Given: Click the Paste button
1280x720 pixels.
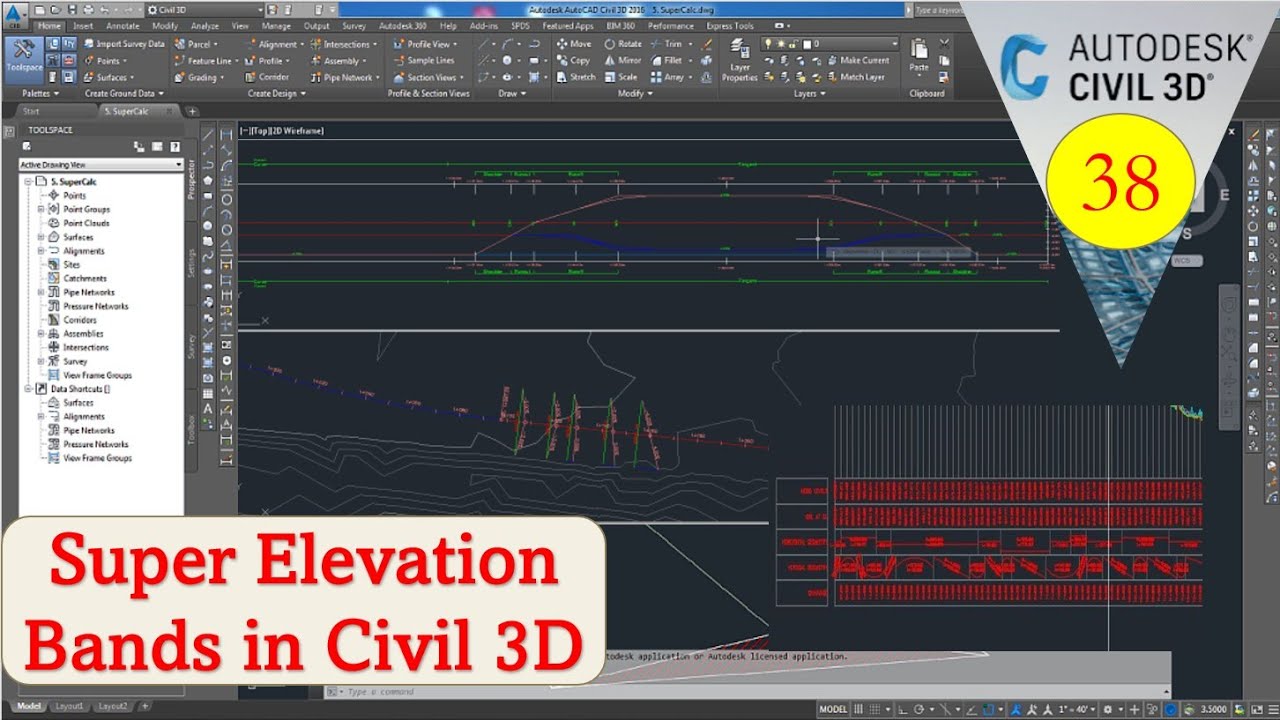Looking at the screenshot, I should (x=919, y=56).
